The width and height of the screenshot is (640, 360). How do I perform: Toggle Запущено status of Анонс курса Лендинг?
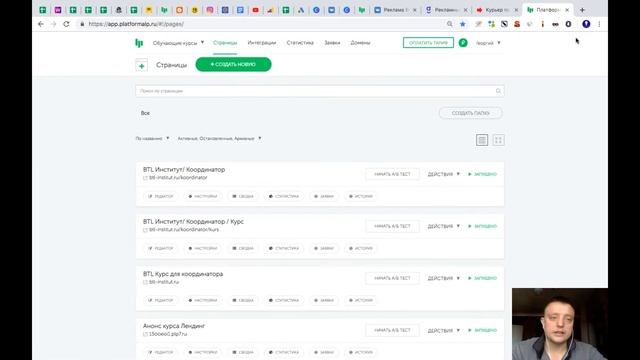(482, 330)
